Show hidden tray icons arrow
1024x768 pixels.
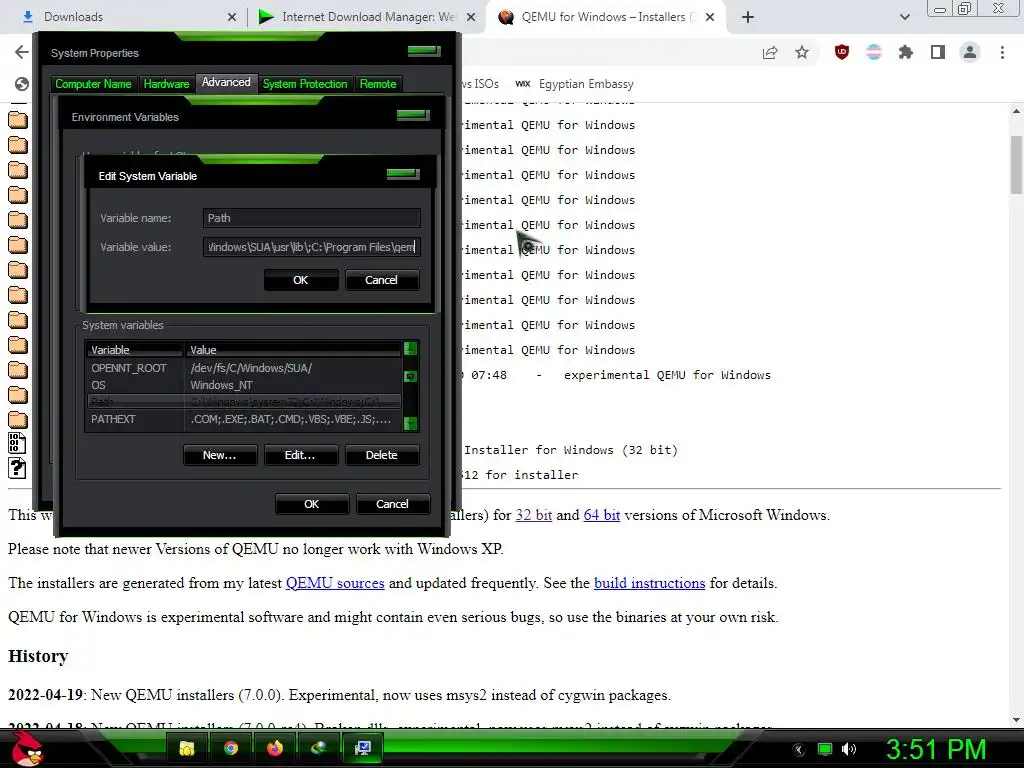pyautogui.click(x=799, y=750)
